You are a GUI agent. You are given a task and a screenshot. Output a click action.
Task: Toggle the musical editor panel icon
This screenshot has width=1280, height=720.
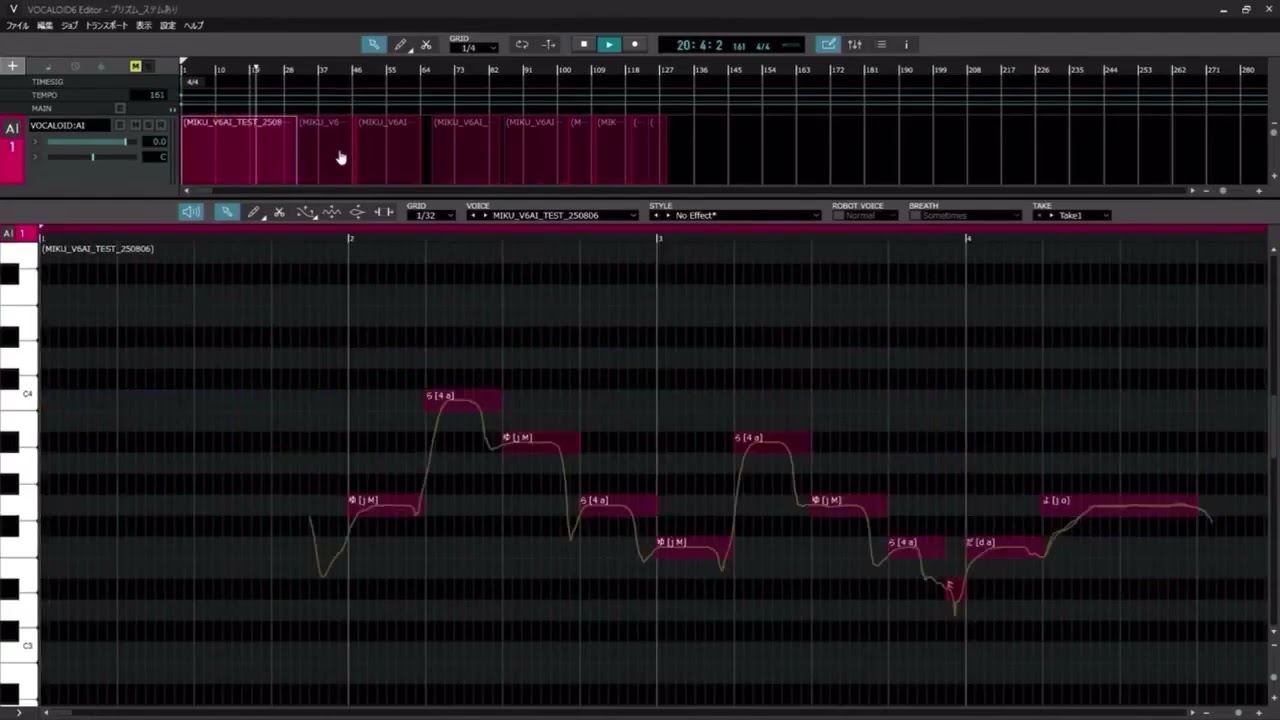(828, 44)
